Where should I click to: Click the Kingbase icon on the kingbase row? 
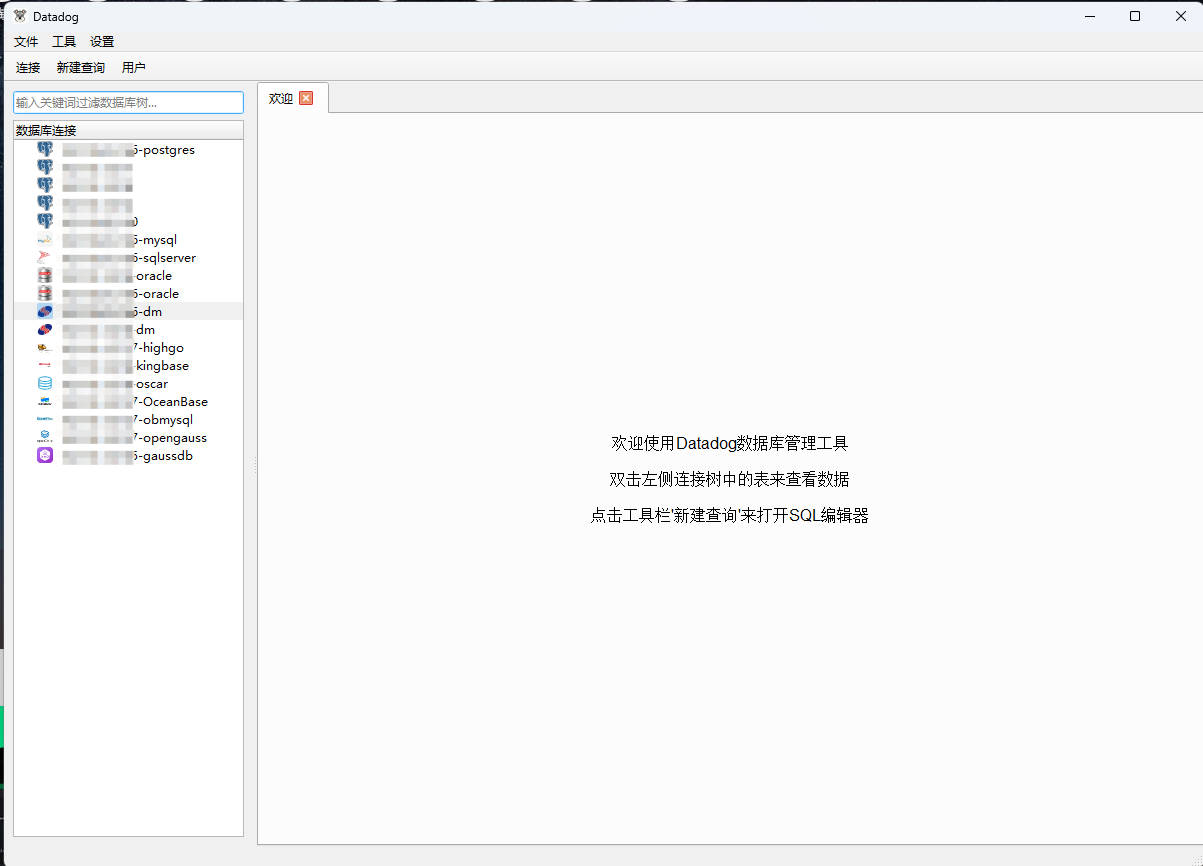click(x=45, y=365)
